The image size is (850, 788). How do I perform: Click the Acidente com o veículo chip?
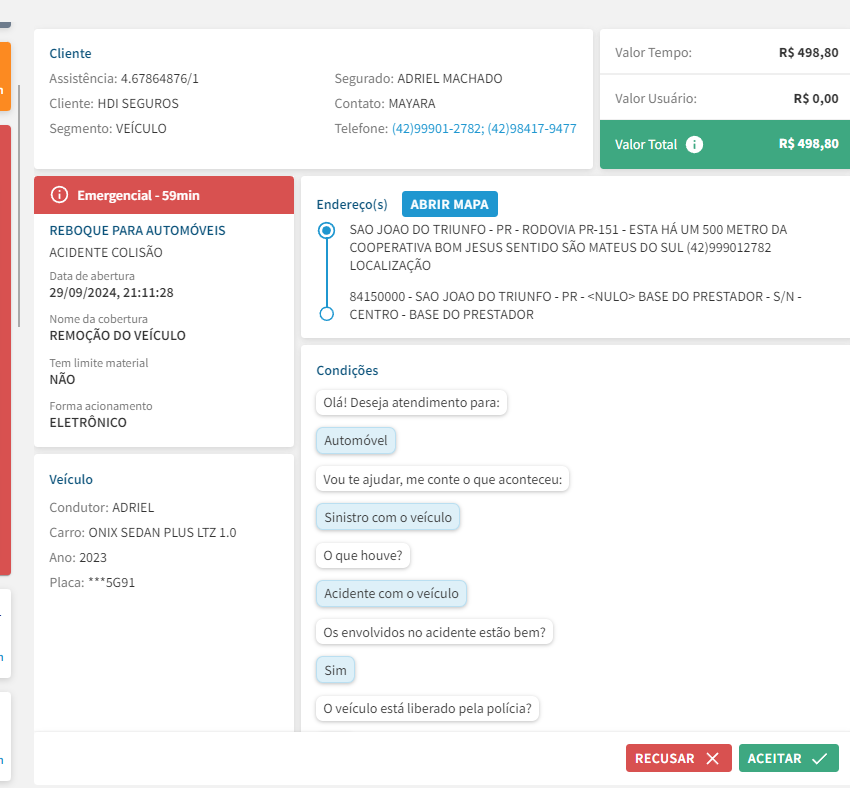pos(391,593)
